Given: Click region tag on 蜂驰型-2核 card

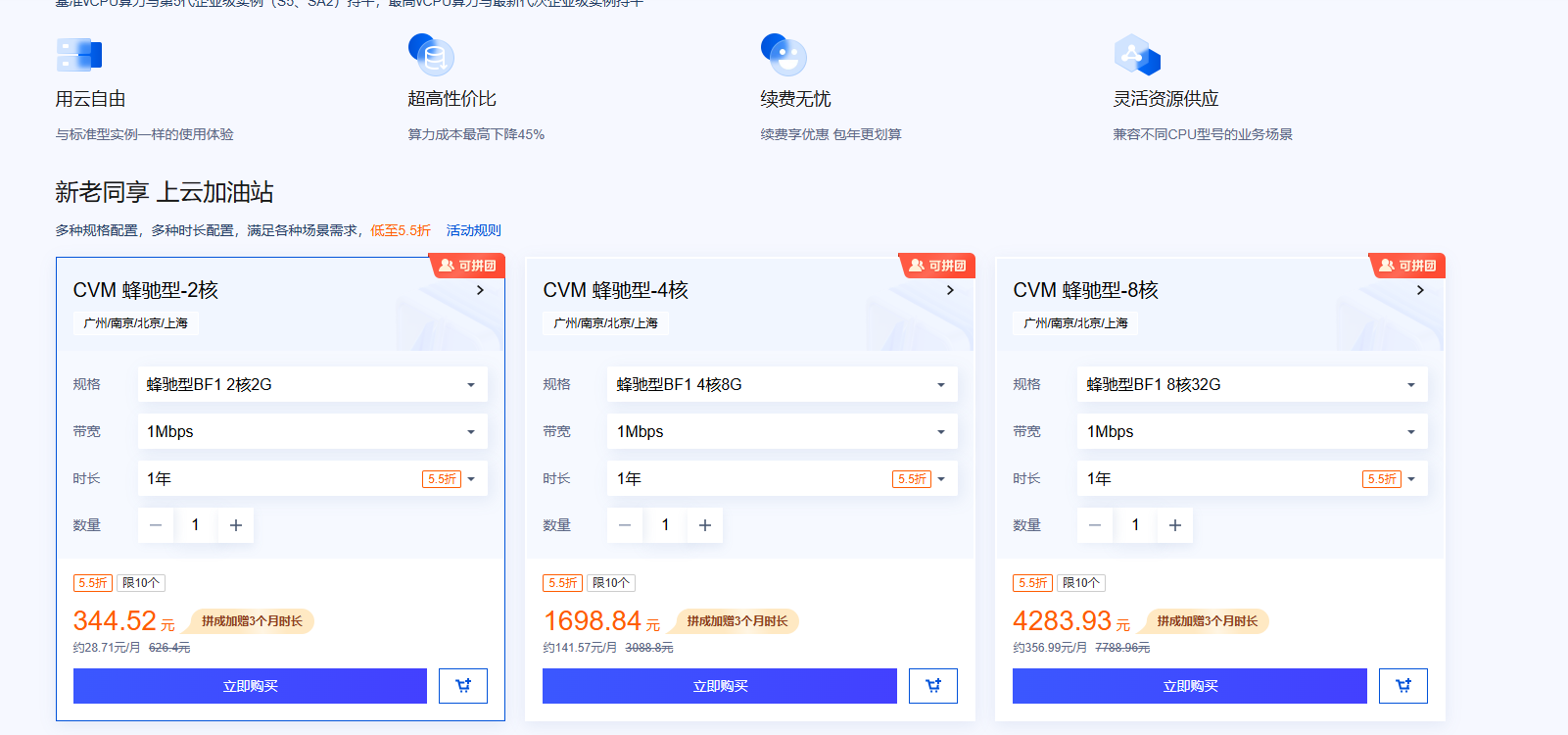Looking at the screenshot, I should (x=136, y=322).
